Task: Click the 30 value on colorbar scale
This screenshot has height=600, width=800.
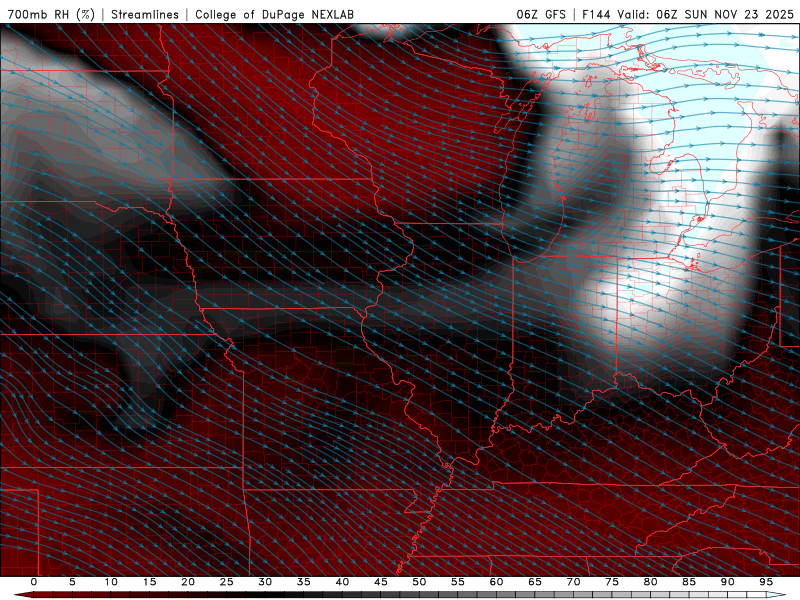Action: pos(265,582)
